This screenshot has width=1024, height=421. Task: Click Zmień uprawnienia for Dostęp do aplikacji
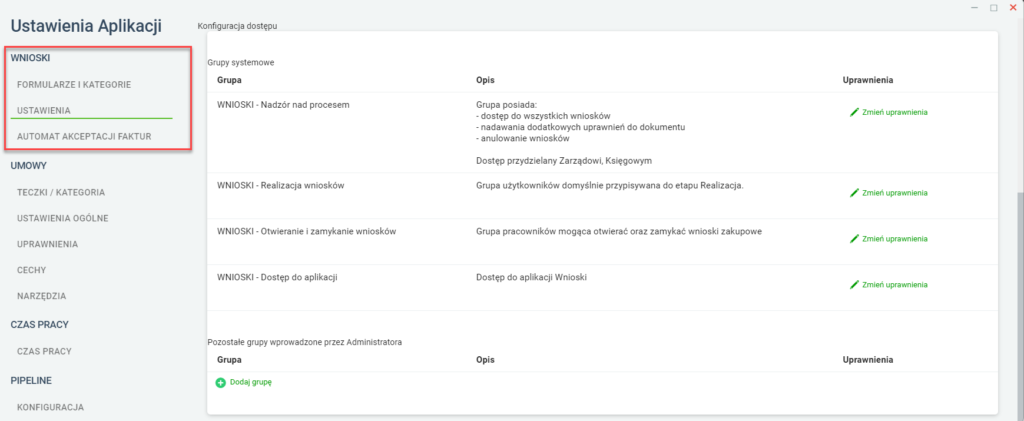tap(895, 285)
